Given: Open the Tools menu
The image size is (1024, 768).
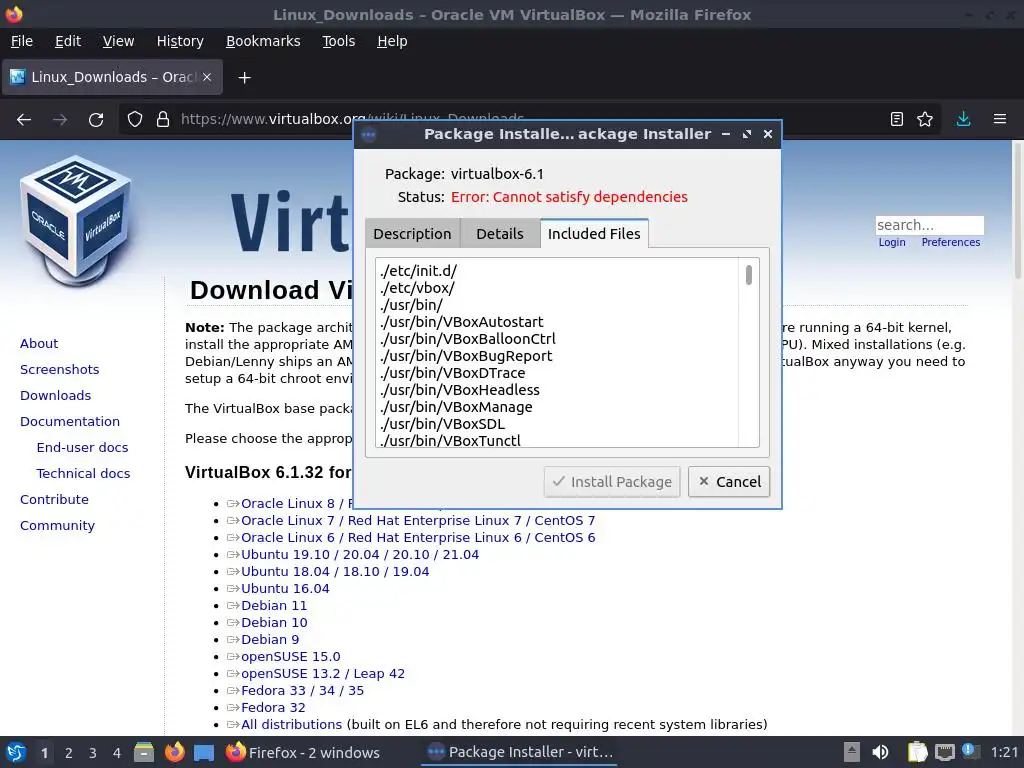Looking at the screenshot, I should coord(338,41).
